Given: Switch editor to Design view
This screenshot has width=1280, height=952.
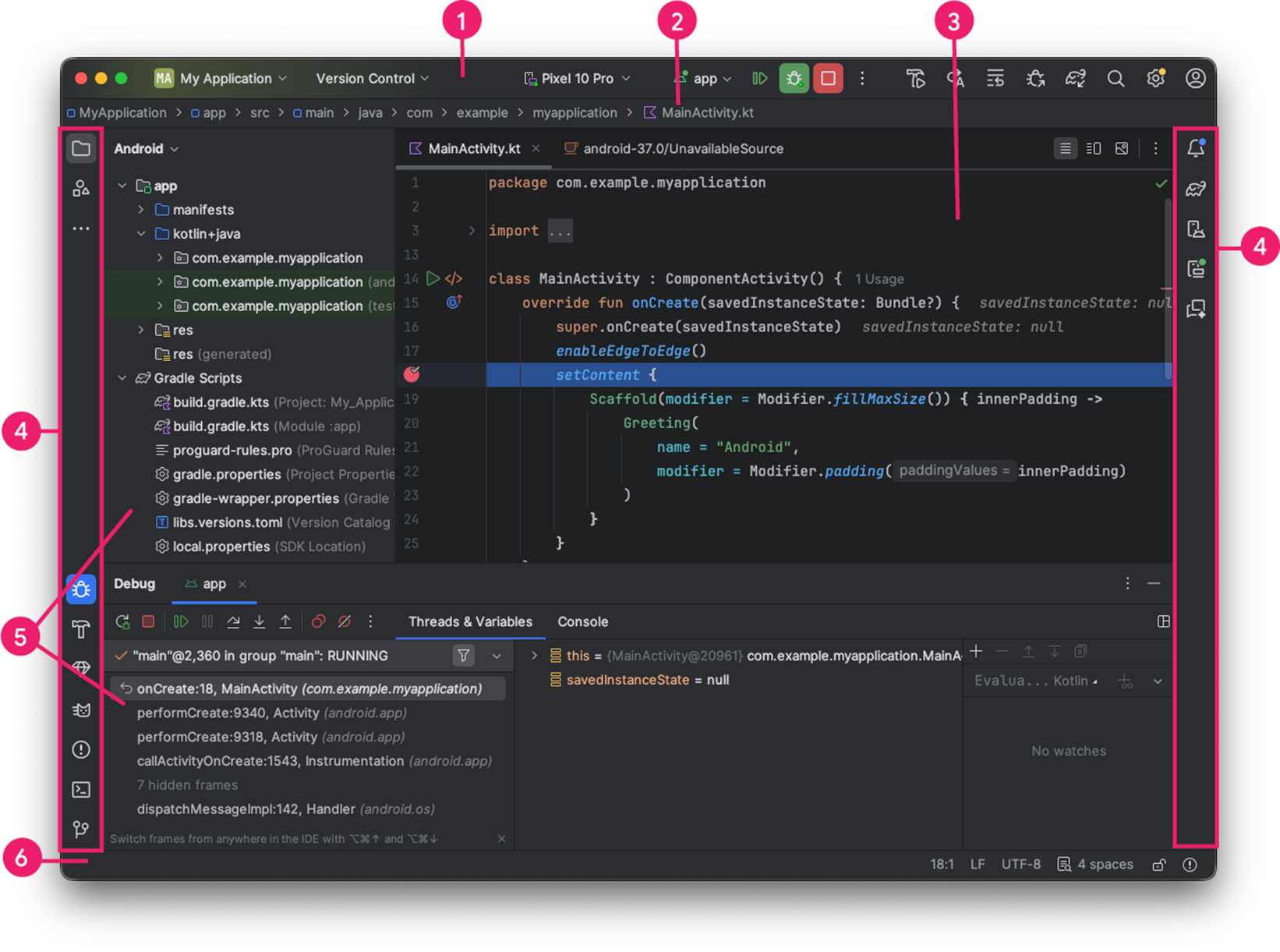Looking at the screenshot, I should point(1122,148).
